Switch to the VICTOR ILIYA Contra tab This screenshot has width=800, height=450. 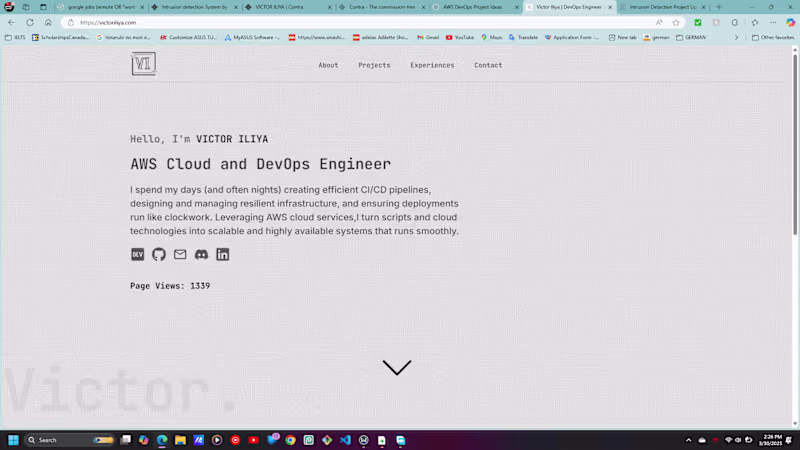coord(288,7)
